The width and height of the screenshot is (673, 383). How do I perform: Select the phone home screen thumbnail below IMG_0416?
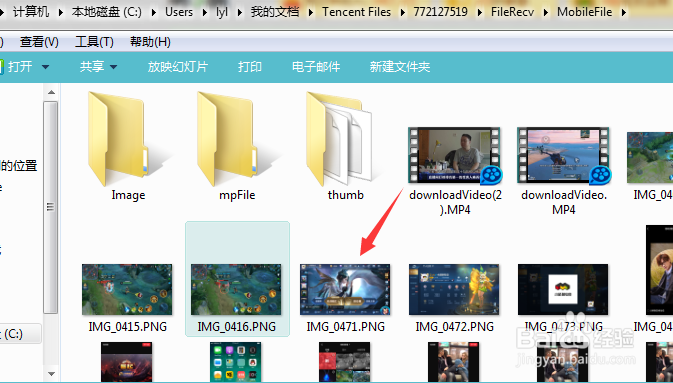pos(235,362)
